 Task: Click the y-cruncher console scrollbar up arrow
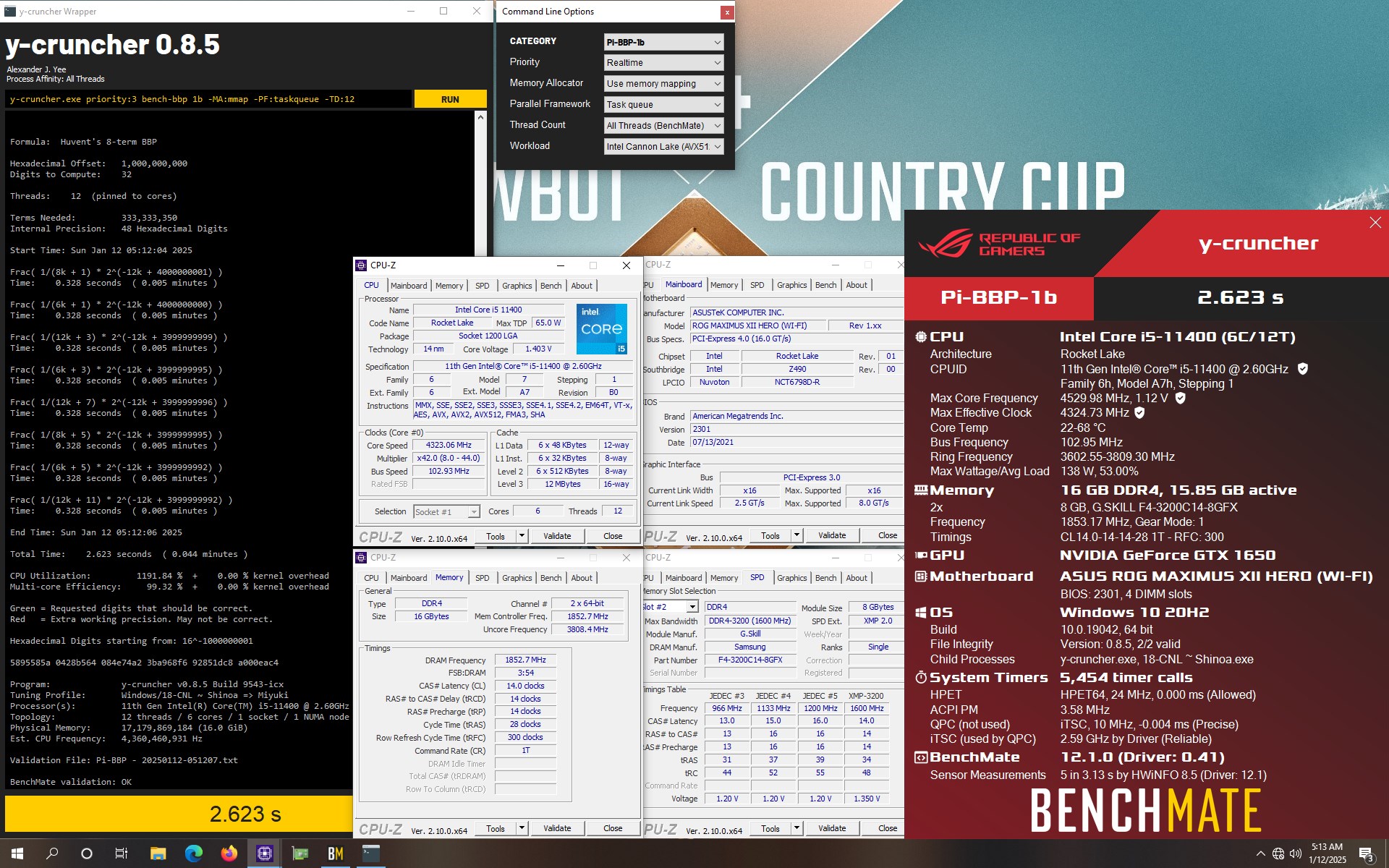click(x=480, y=117)
